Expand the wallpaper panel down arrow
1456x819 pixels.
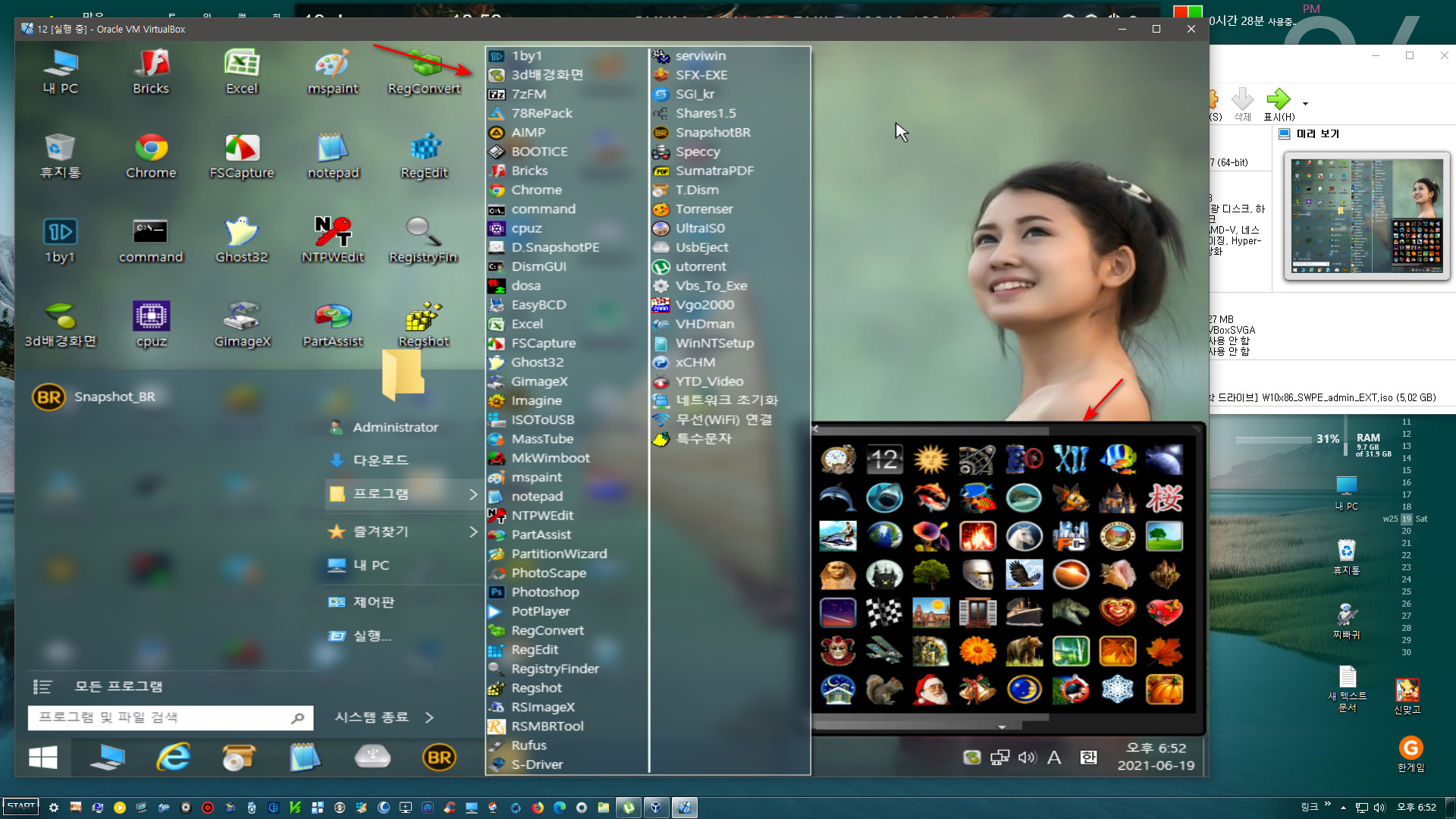pyautogui.click(x=1002, y=726)
